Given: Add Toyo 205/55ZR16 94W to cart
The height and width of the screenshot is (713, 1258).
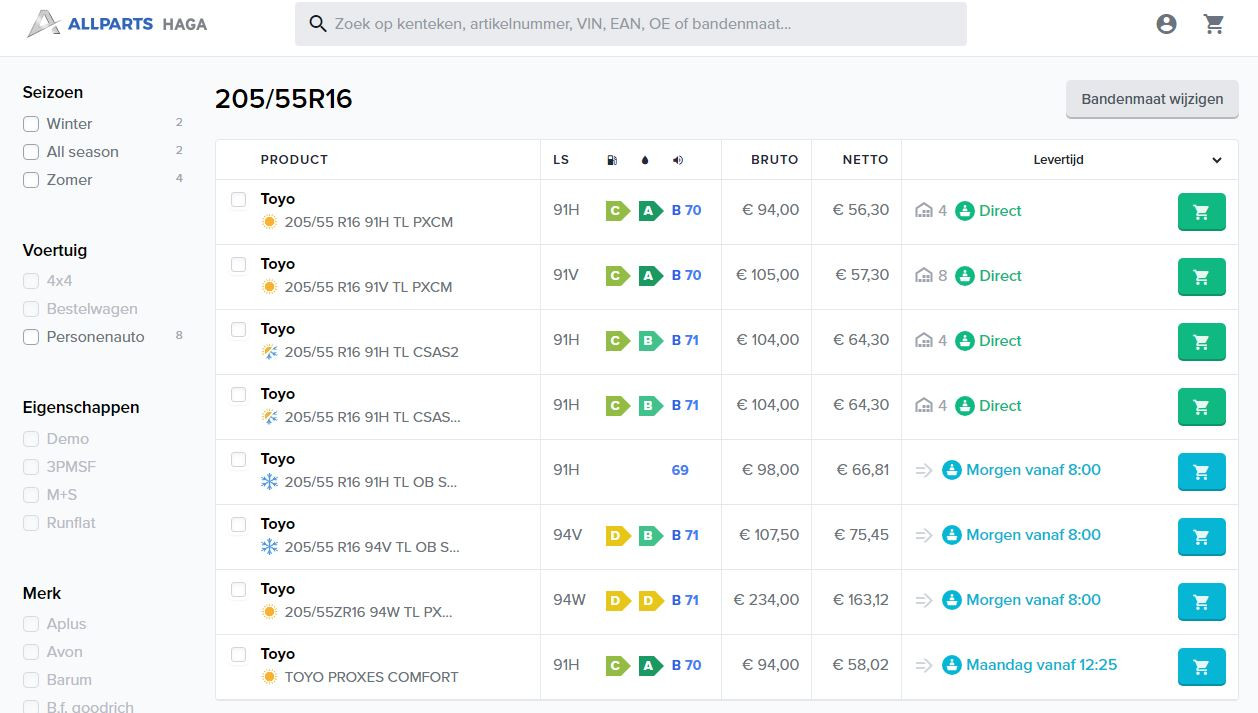Looking at the screenshot, I should tap(1201, 602).
